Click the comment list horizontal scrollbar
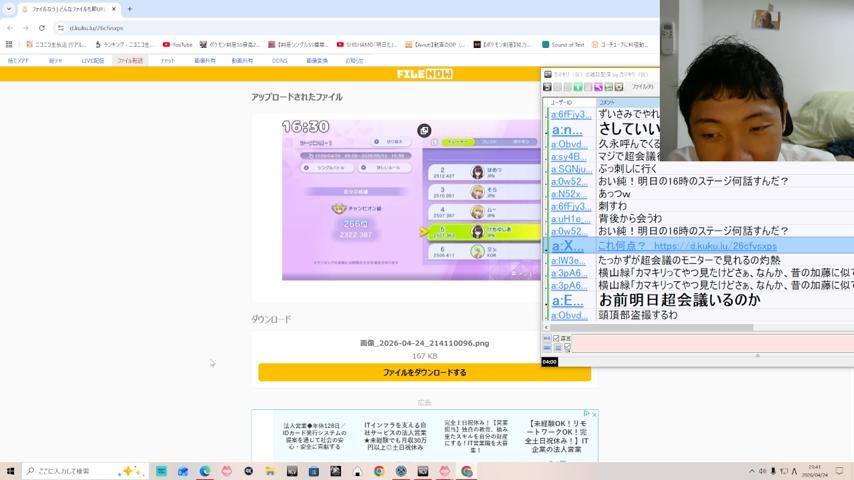 pos(651,327)
